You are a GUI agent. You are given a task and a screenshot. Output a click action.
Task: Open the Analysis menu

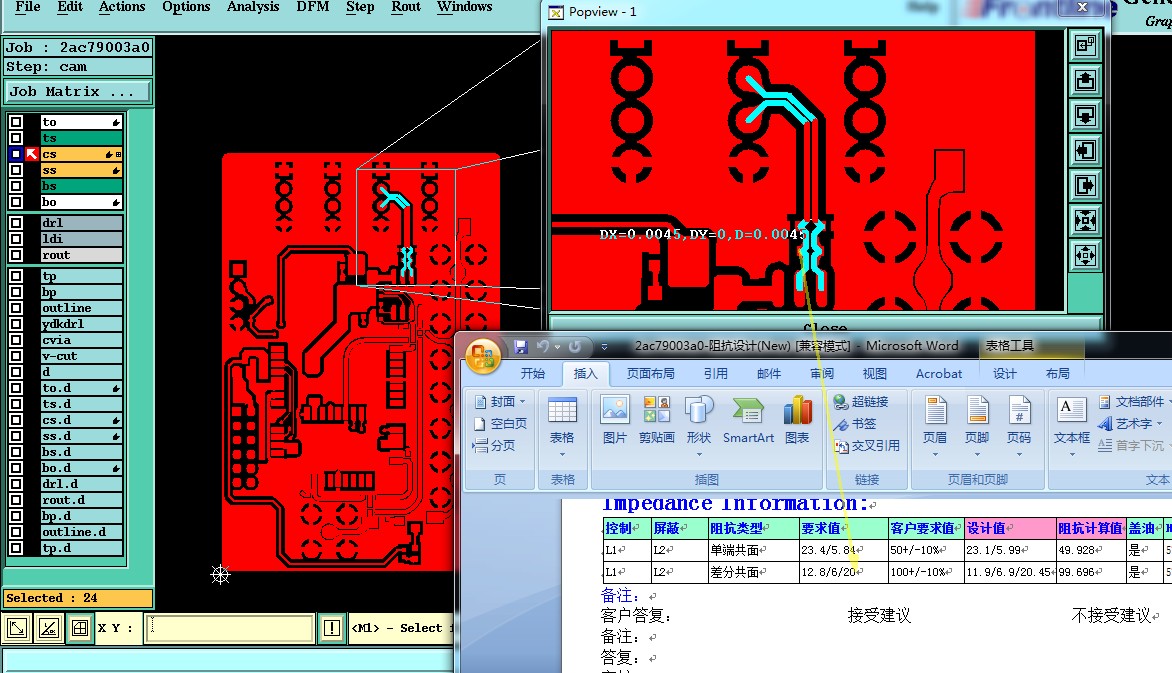pyautogui.click(x=253, y=7)
